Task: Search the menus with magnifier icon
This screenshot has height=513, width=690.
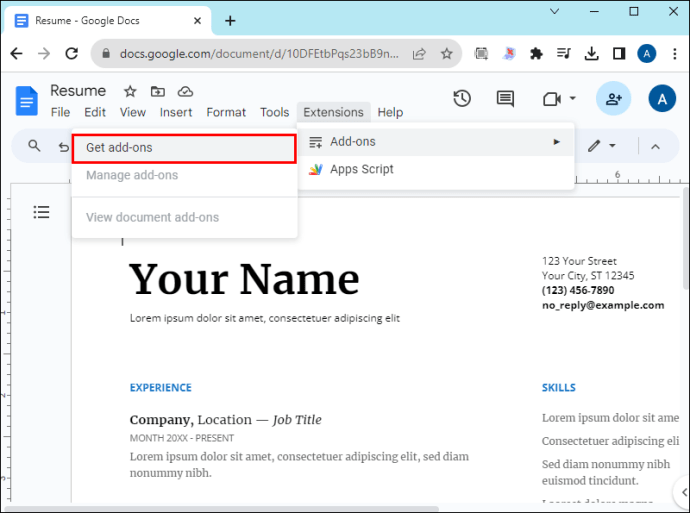Action: pyautogui.click(x=34, y=146)
